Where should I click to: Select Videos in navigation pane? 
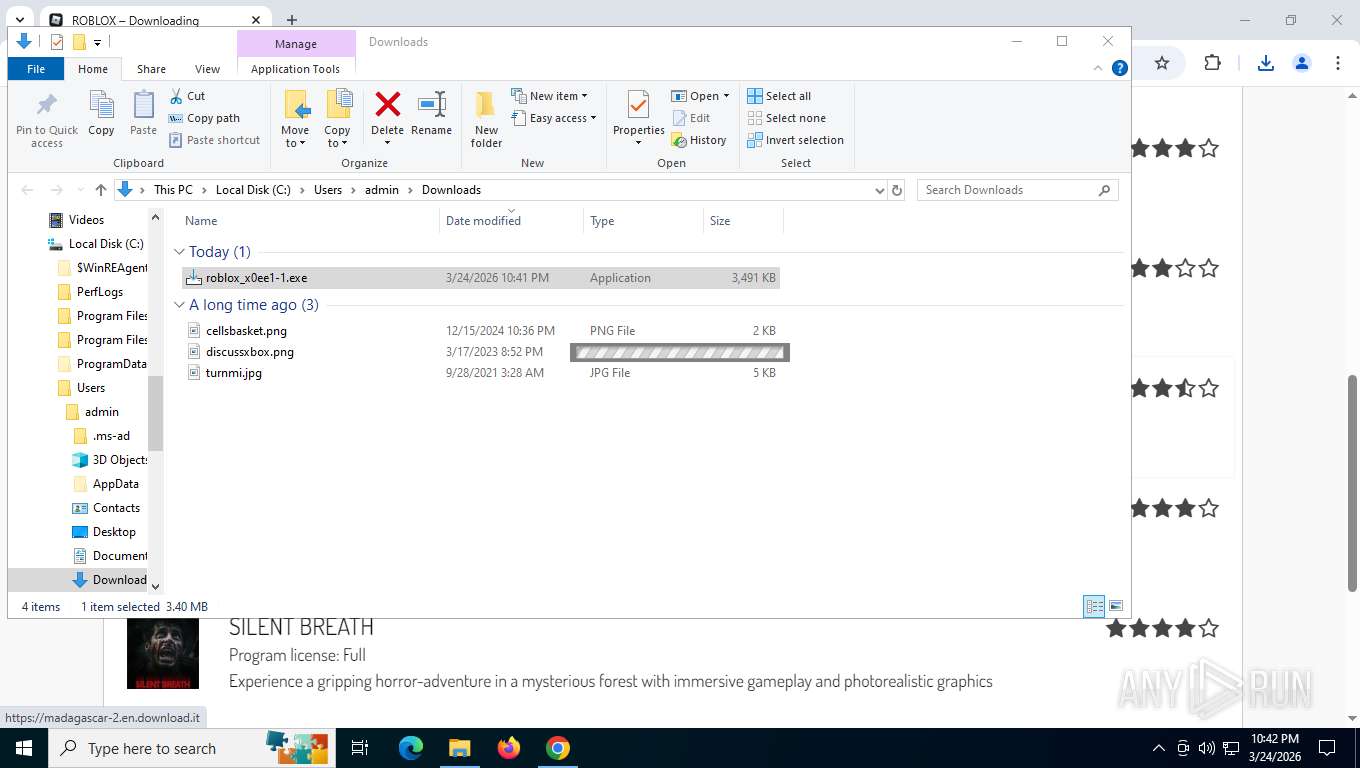click(86, 220)
